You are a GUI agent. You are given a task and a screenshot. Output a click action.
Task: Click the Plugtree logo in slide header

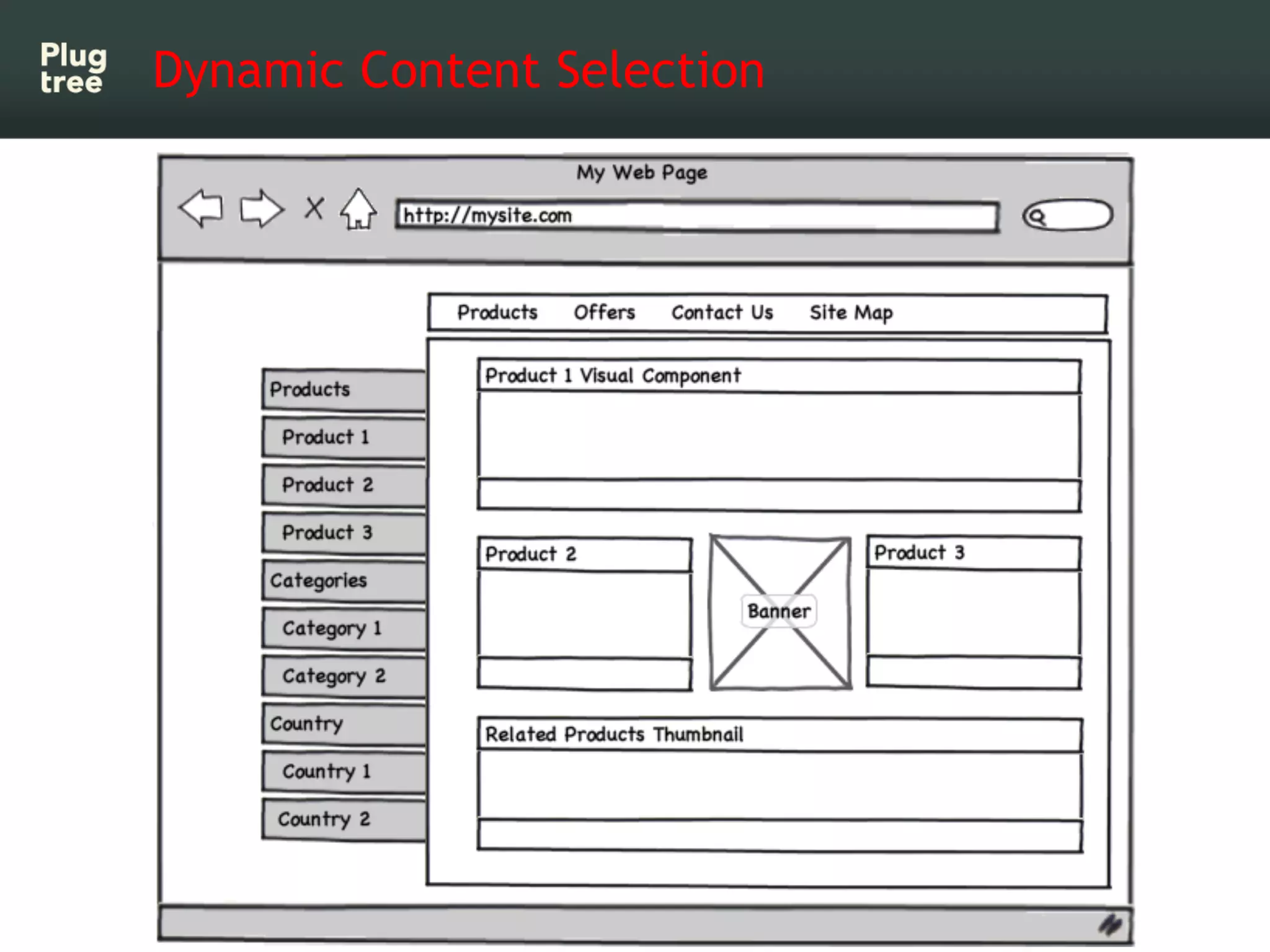pos(73,68)
